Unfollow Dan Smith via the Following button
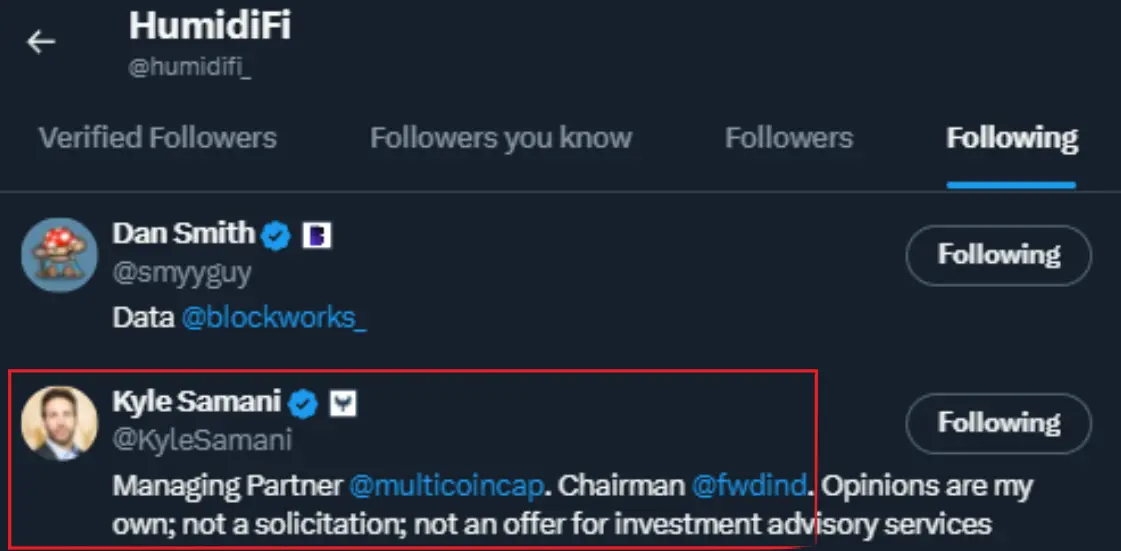 [998, 255]
